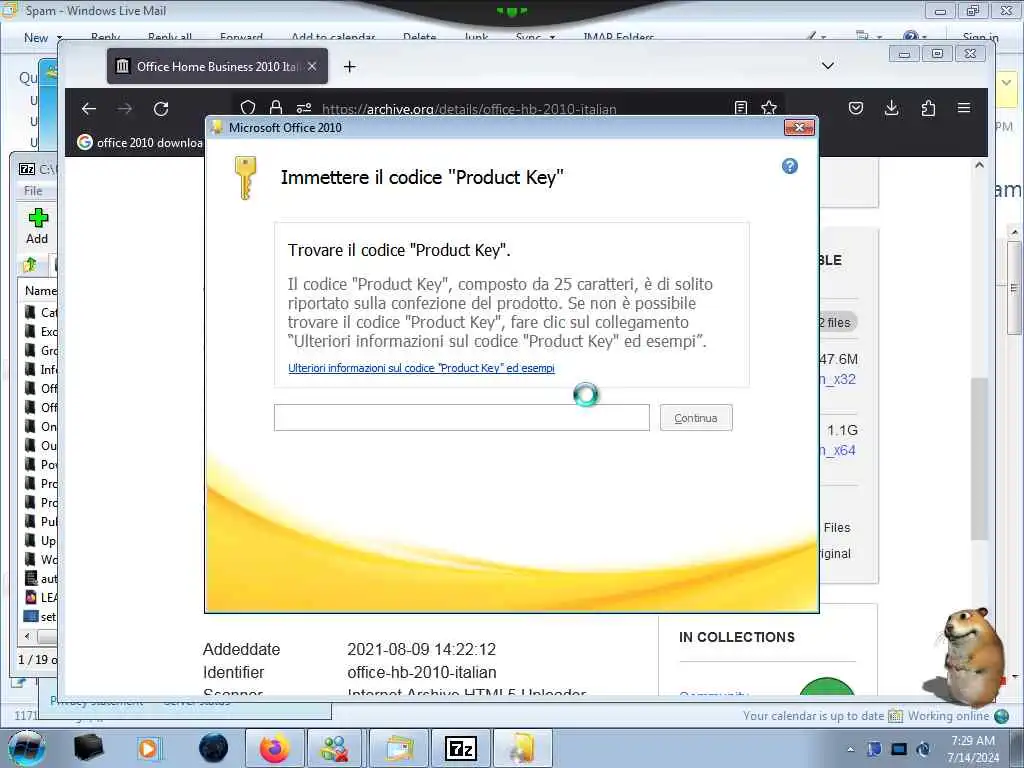Click the Name column header in 7-Zip
This screenshot has height=768, width=1024.
[x=40, y=291]
